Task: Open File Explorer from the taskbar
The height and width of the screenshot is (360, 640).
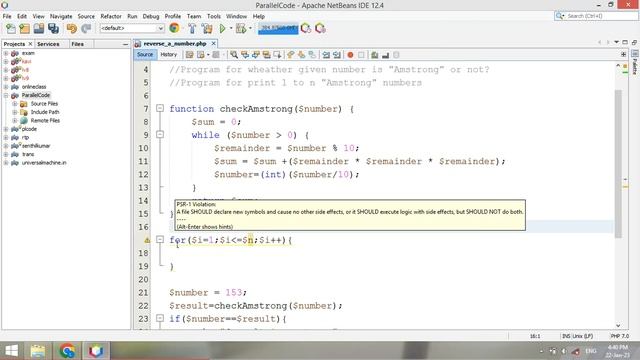Action: point(38,351)
